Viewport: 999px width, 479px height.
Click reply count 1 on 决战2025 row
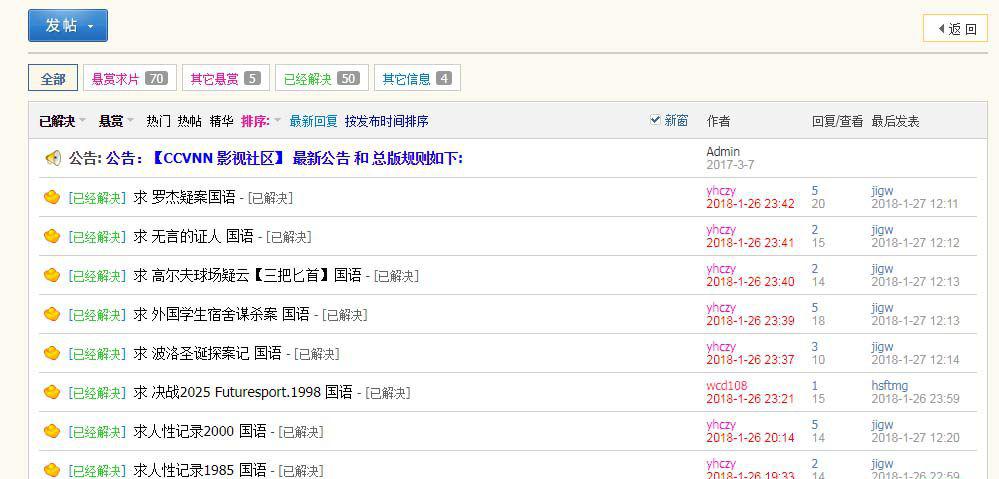815,385
